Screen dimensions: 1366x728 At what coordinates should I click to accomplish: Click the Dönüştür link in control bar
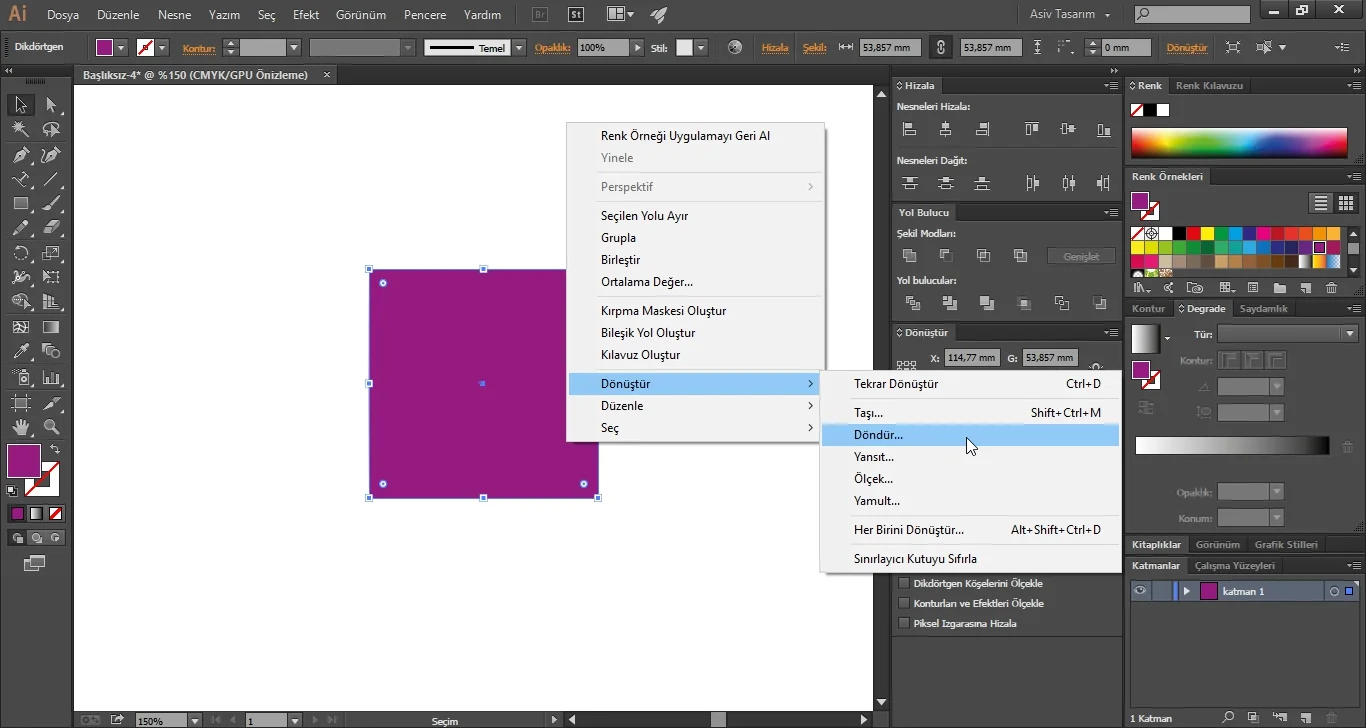coord(1187,48)
